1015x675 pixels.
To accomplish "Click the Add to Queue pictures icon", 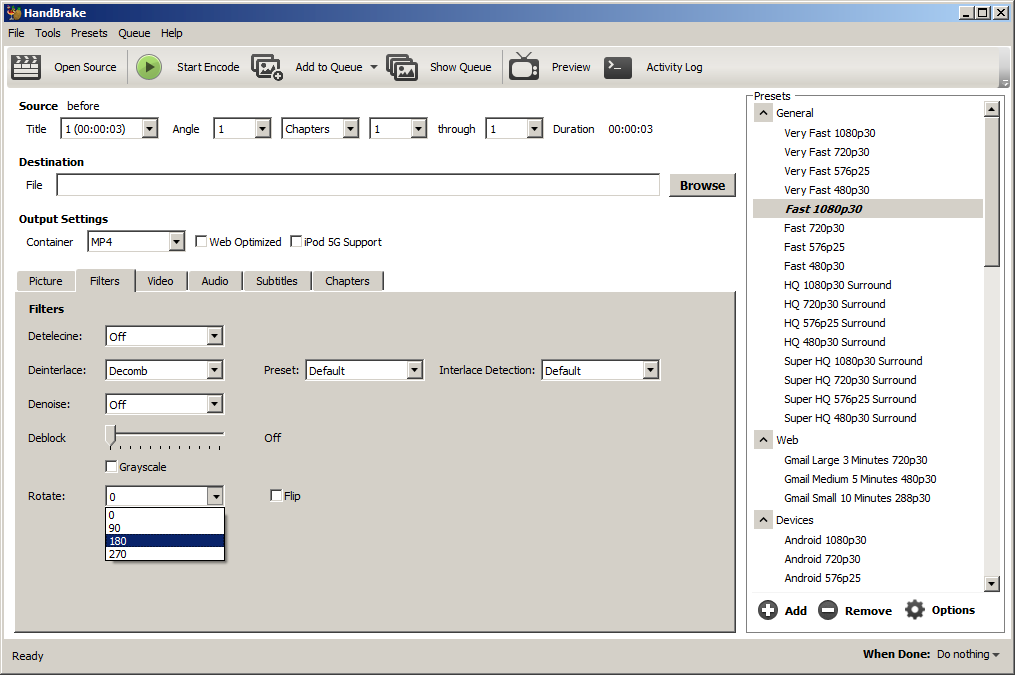I will tap(267, 67).
